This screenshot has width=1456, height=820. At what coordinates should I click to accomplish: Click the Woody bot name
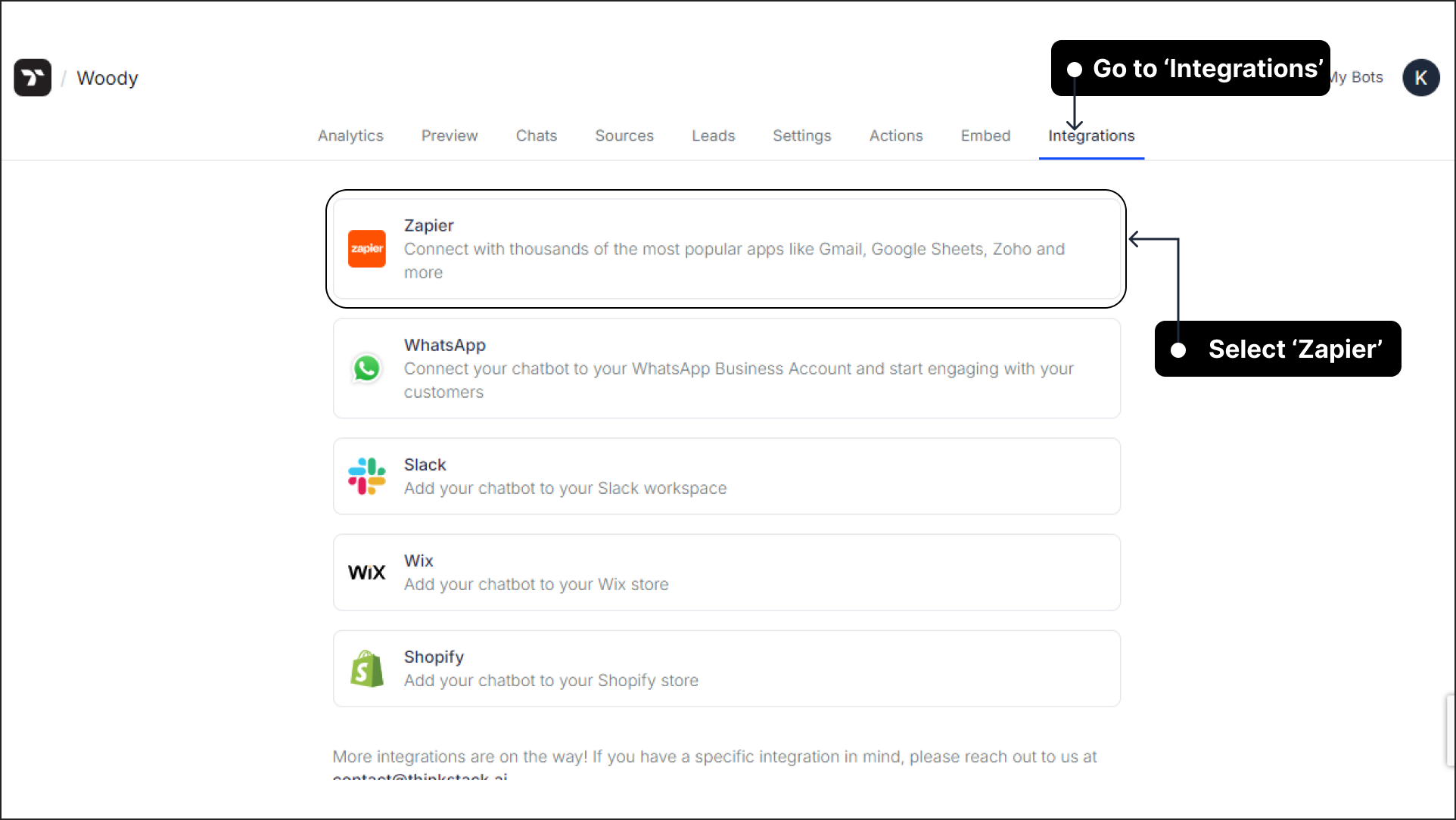coord(107,78)
